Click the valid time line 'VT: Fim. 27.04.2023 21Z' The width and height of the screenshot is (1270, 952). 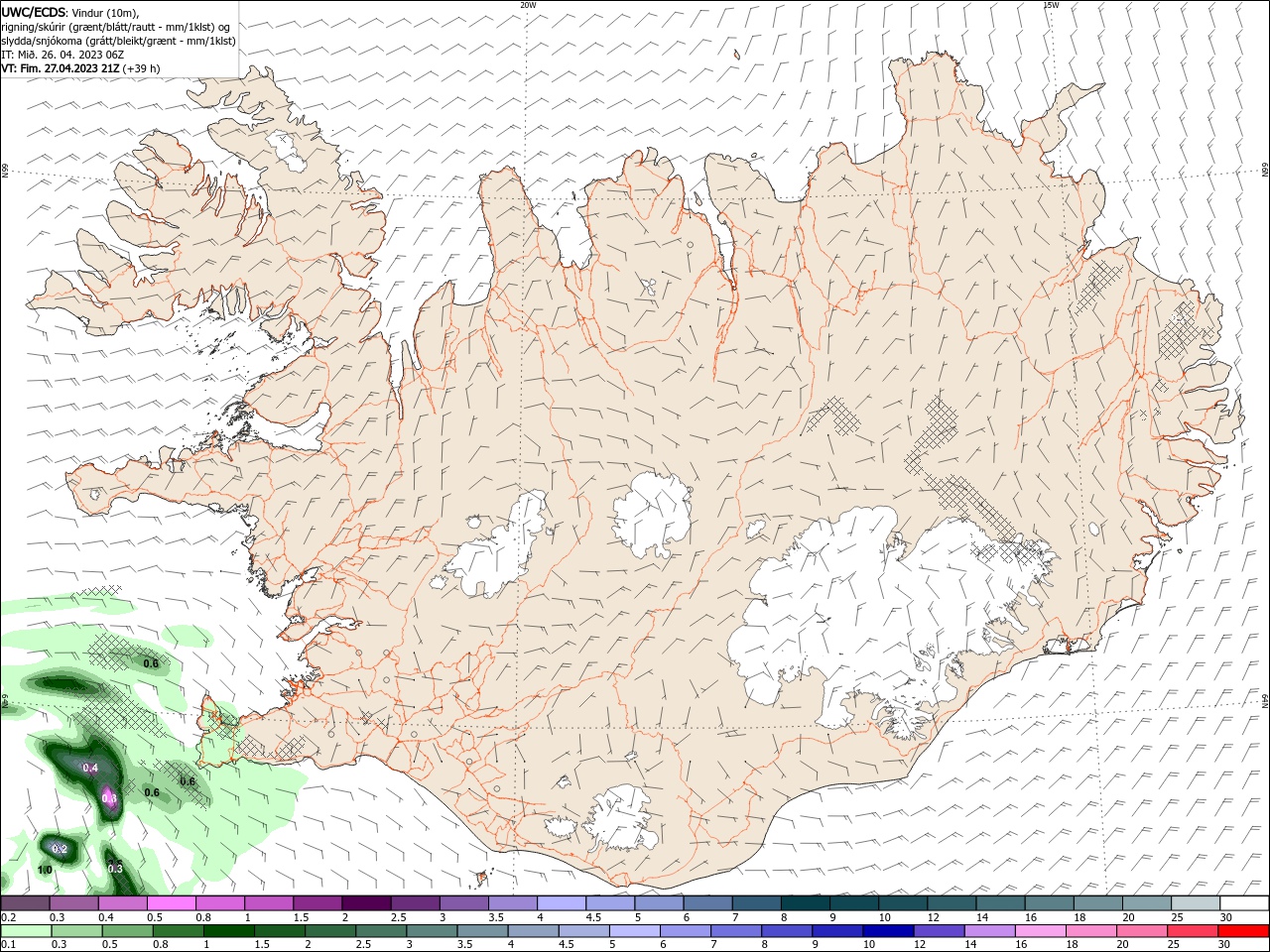click(x=61, y=68)
